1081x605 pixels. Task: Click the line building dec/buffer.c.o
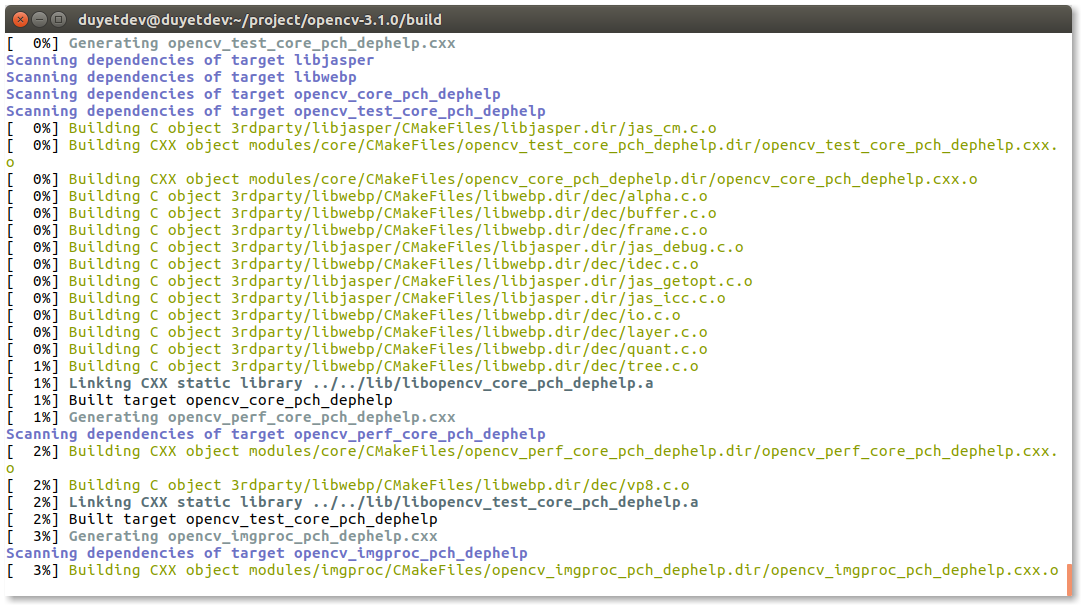(362, 213)
